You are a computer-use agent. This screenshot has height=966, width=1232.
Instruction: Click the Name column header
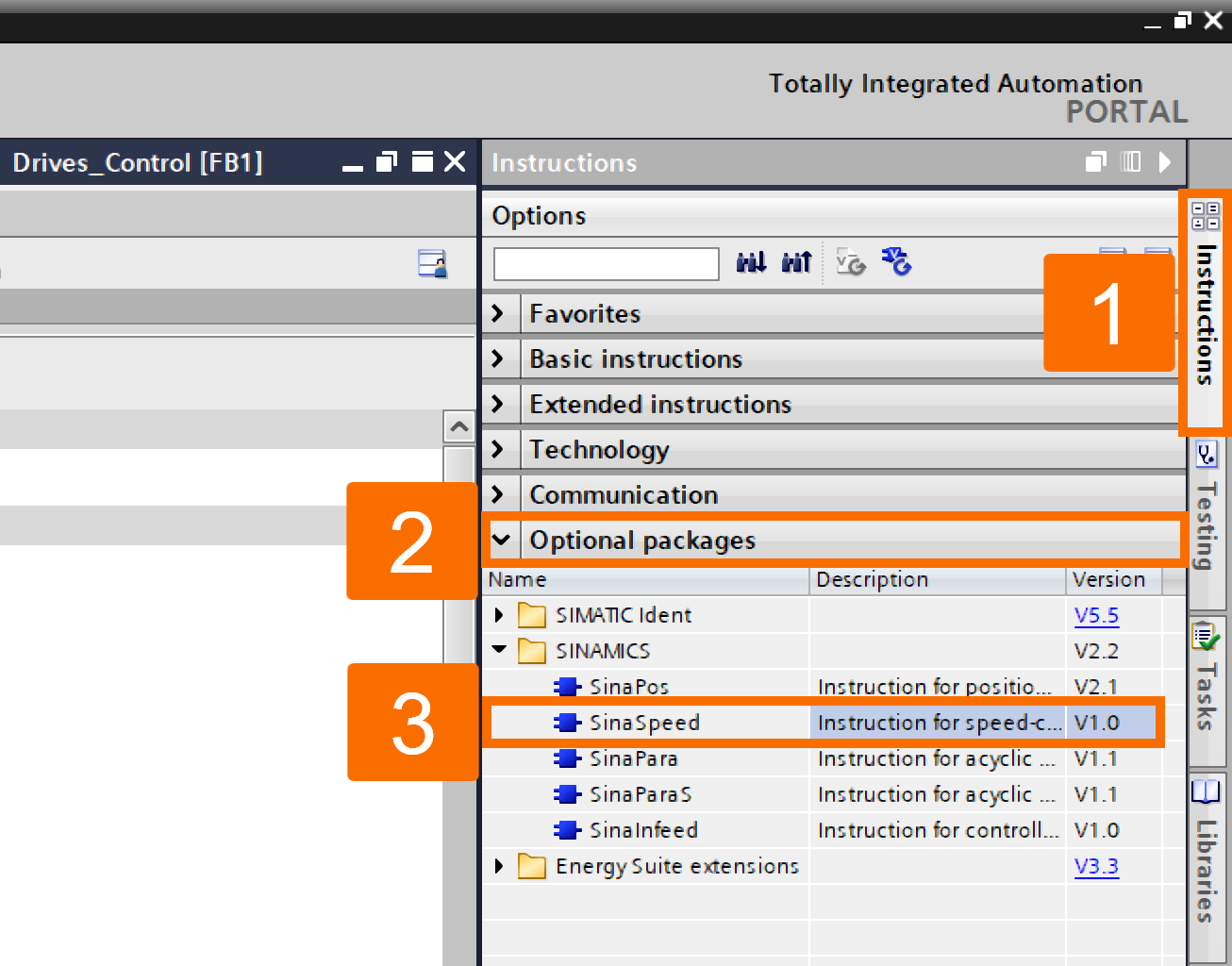(x=646, y=580)
